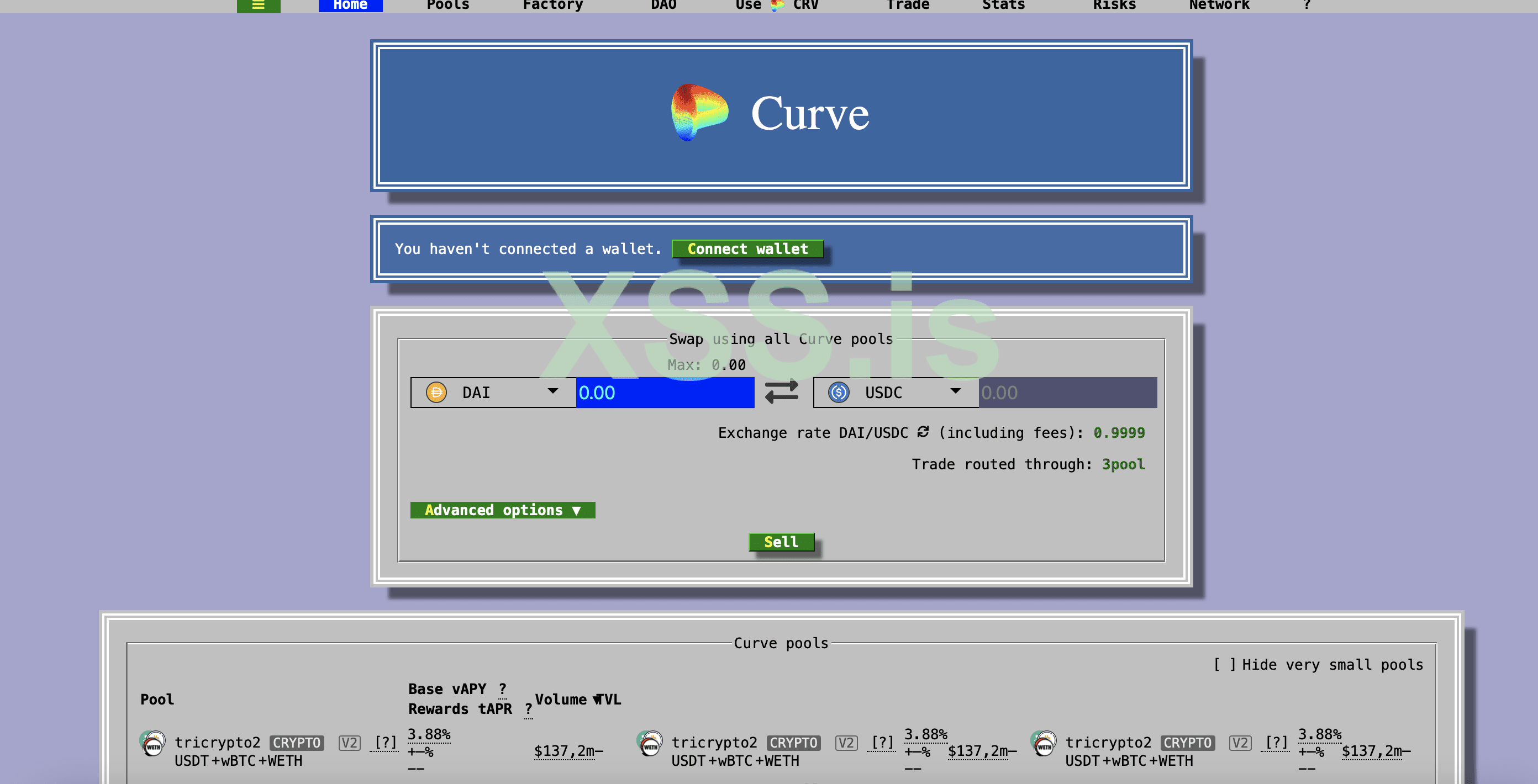
Task: Click the Curve rainbow logo in banner
Action: [699, 112]
